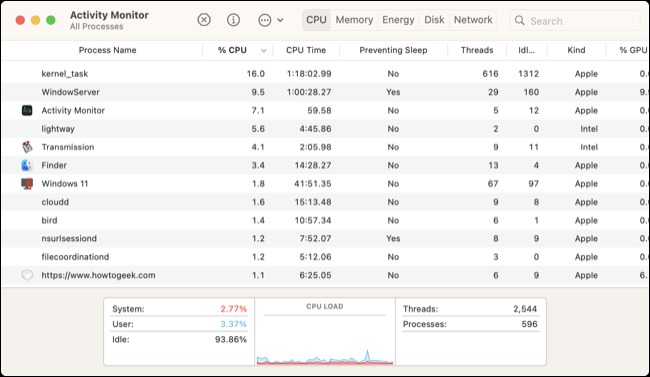Screen dimensions: 650x377
Task: Select the kernel_task process row
Action: [325, 73]
